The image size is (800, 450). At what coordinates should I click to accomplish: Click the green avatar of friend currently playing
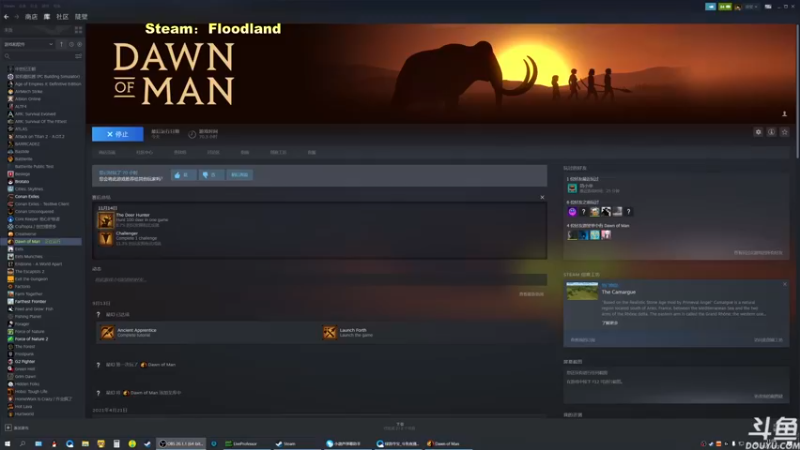(x=572, y=188)
